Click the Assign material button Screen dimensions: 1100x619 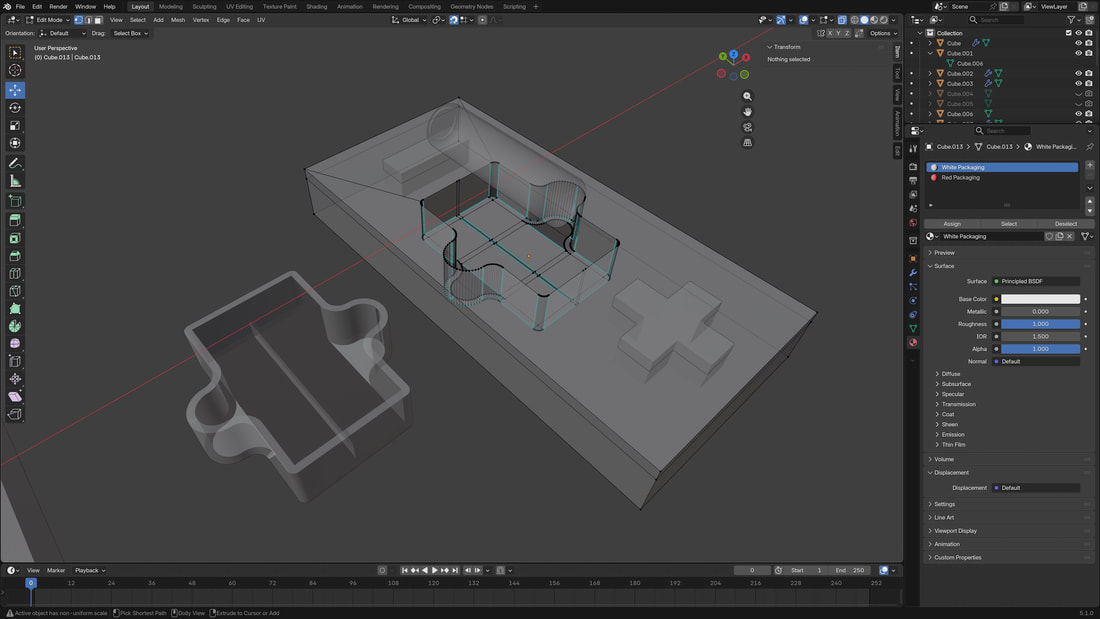pyautogui.click(x=952, y=224)
